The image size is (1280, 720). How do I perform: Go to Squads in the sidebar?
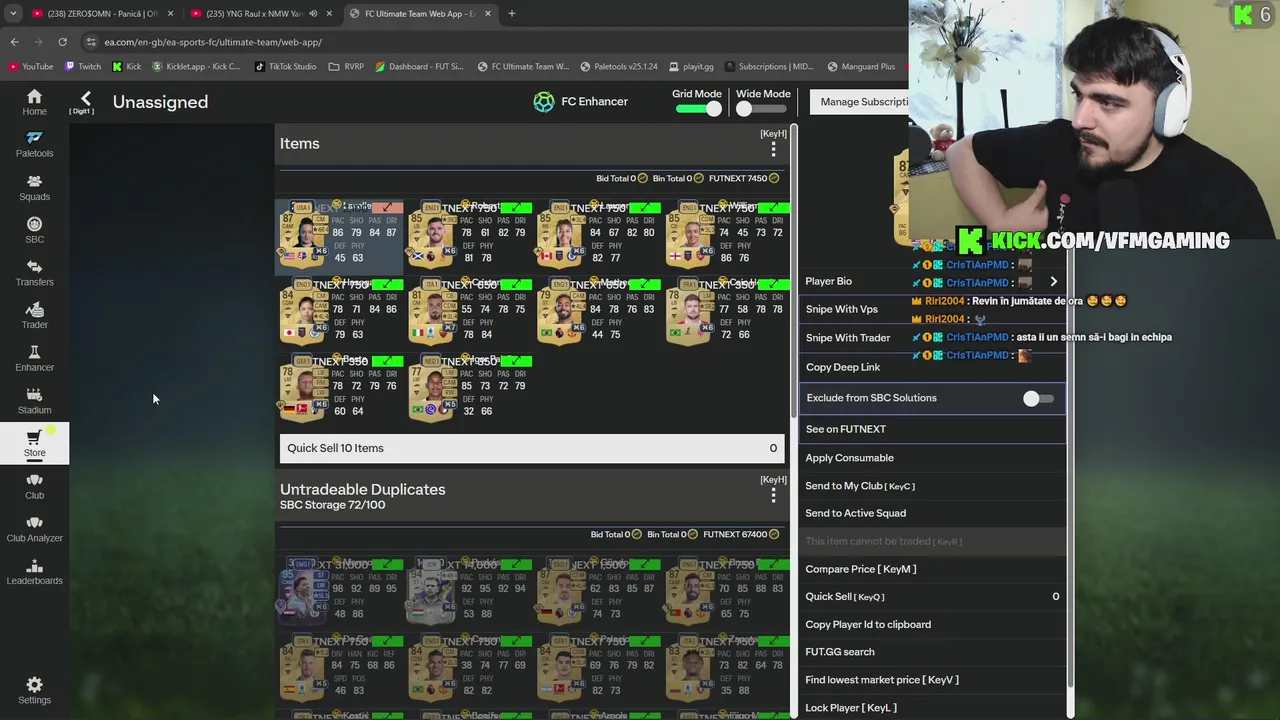[34, 187]
